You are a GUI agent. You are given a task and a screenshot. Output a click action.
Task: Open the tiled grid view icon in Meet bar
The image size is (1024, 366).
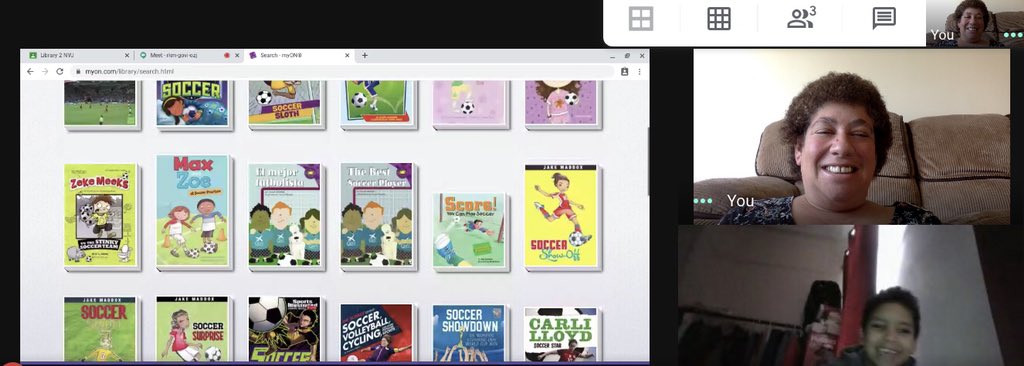[718, 18]
